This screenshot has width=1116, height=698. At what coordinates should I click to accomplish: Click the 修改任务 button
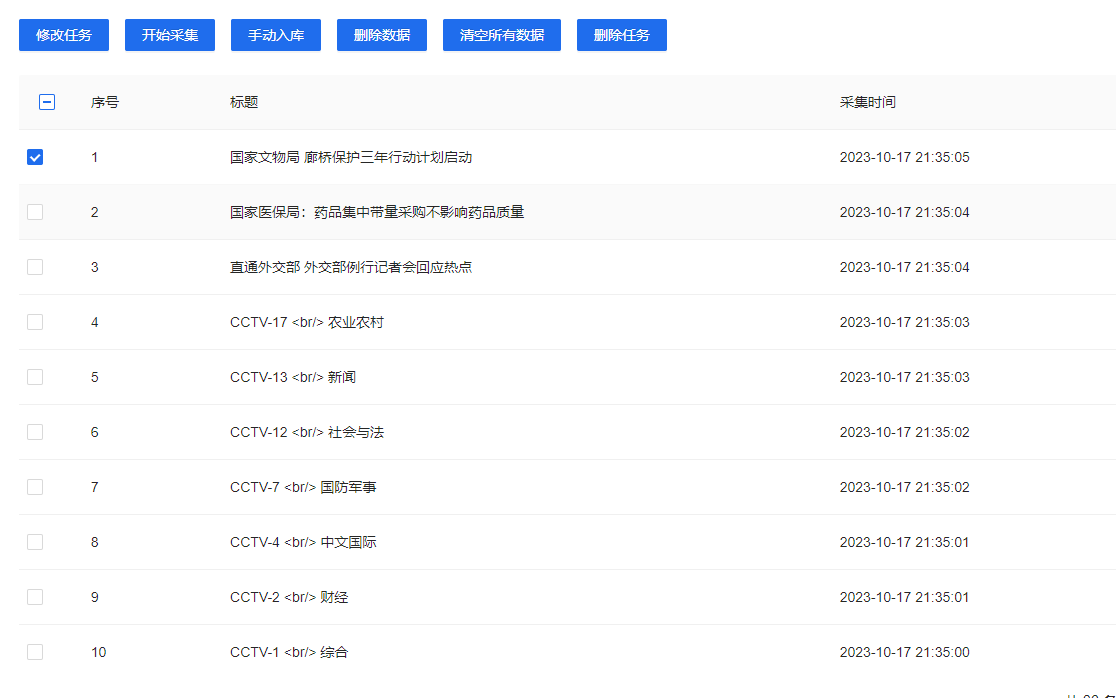click(64, 35)
